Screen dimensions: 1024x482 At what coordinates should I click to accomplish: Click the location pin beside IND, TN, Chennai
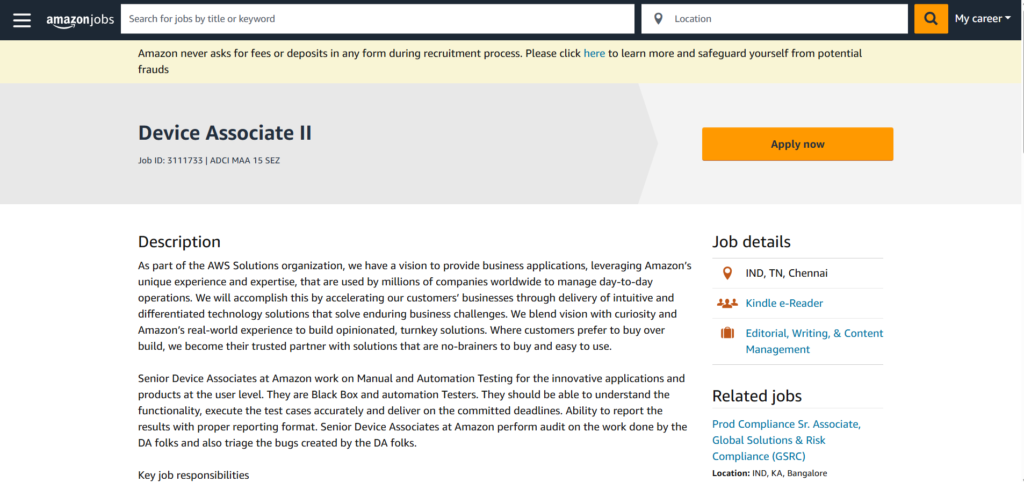[727, 273]
